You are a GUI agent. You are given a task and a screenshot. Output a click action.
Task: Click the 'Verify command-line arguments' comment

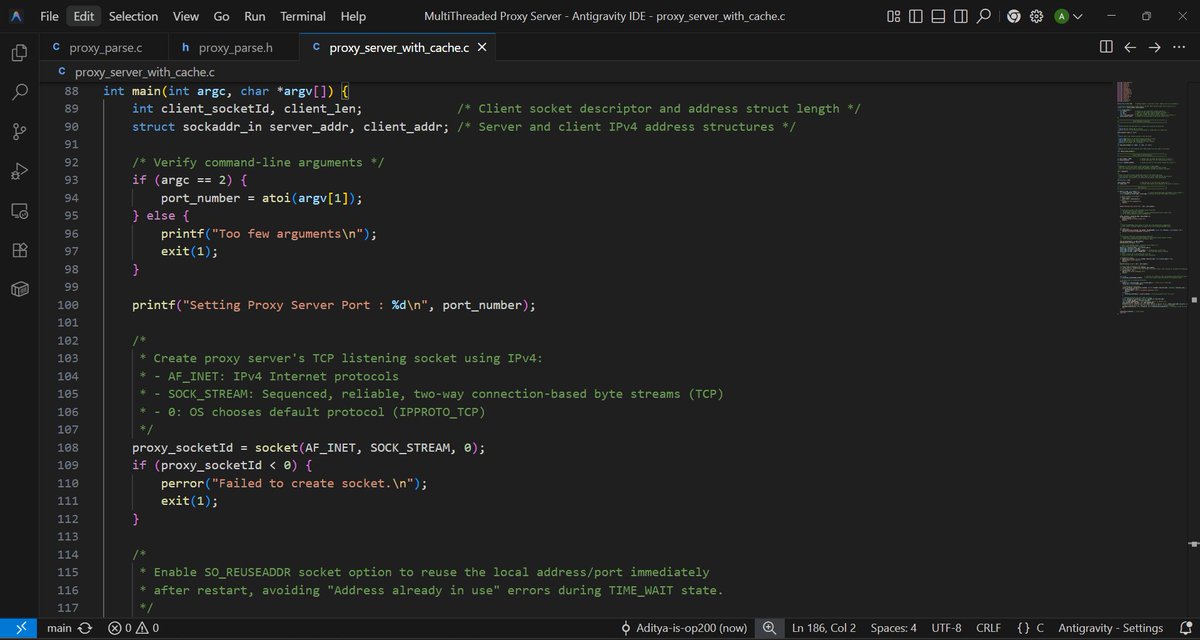point(258,162)
